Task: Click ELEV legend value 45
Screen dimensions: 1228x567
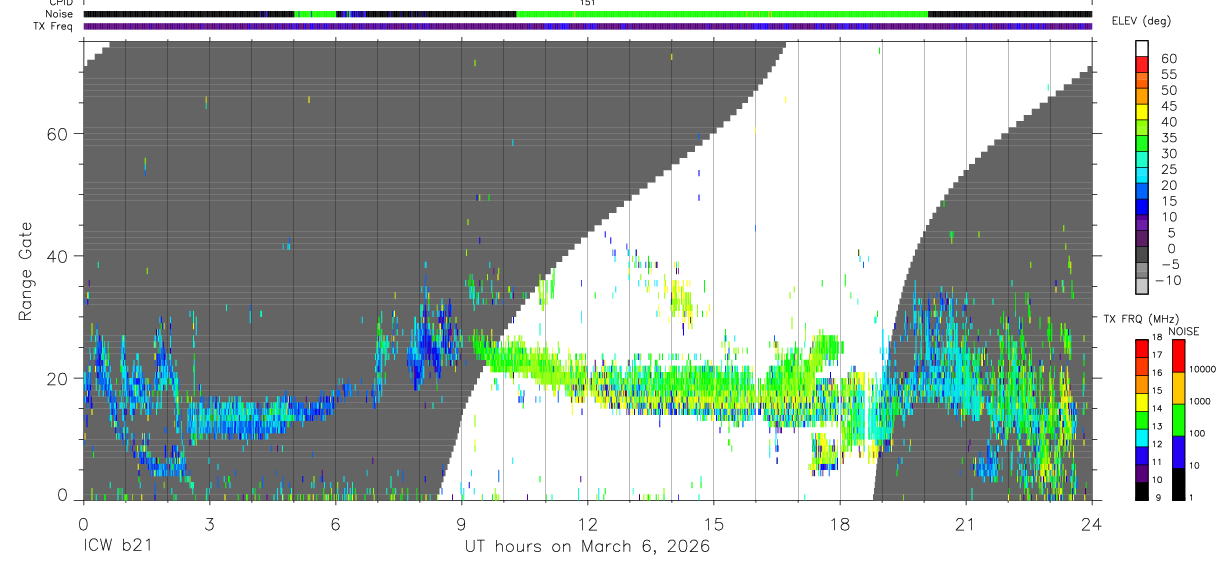Action: [x=1170, y=106]
